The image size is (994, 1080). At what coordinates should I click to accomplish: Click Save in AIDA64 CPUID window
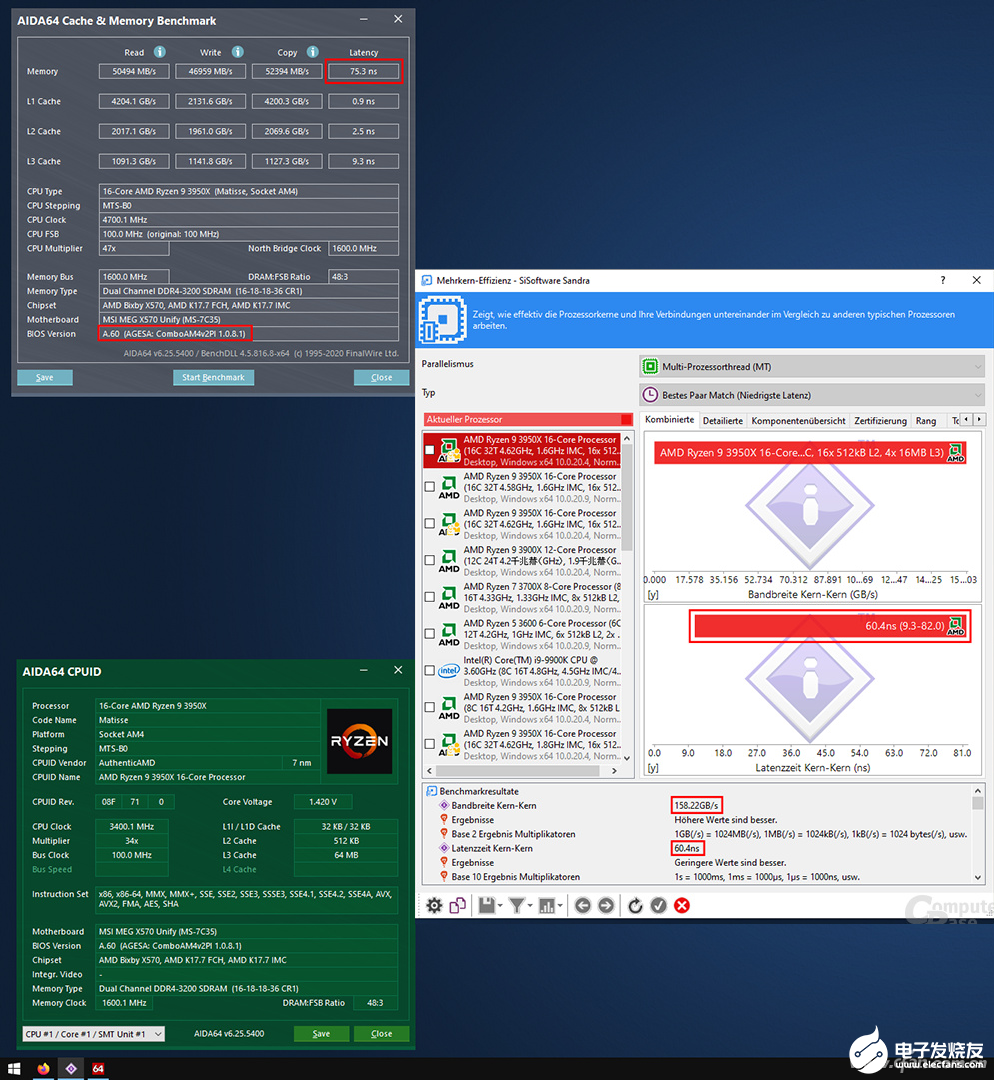pos(321,1033)
